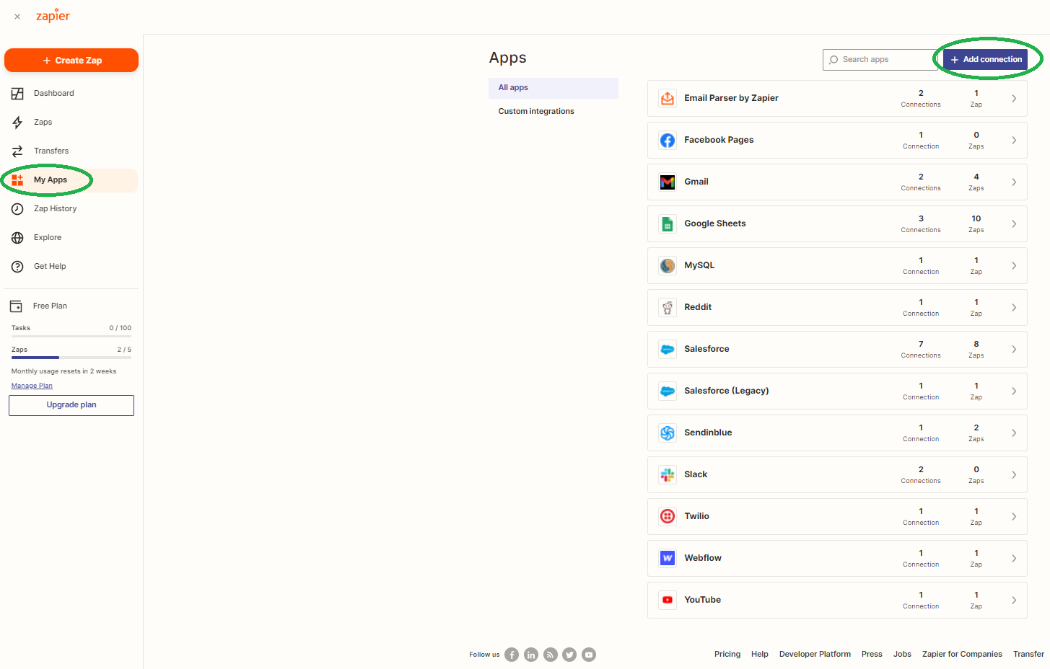The height and width of the screenshot is (669, 1050).
Task: Click the Webflow app icon
Action: click(667, 558)
